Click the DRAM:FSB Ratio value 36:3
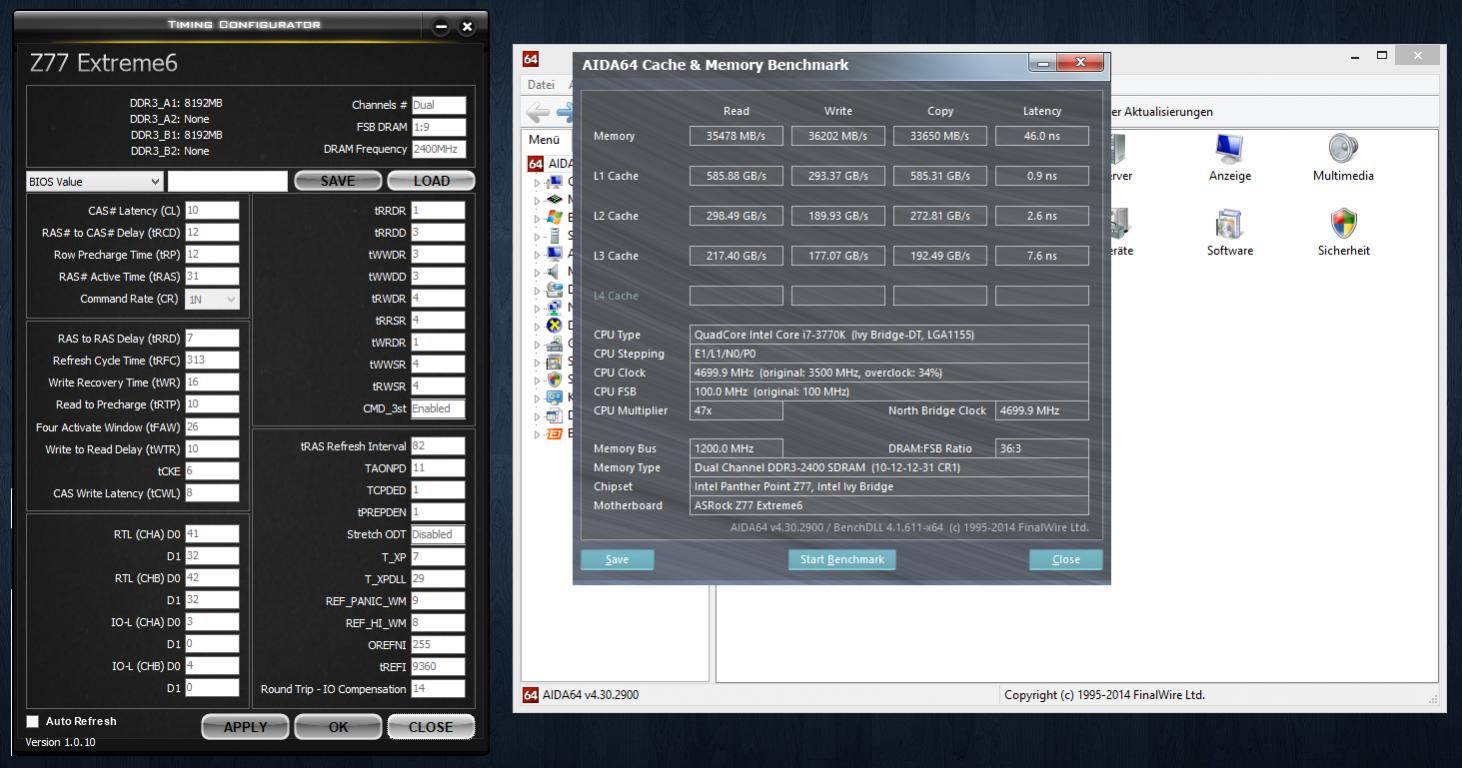This screenshot has width=1462, height=768. tap(1042, 449)
